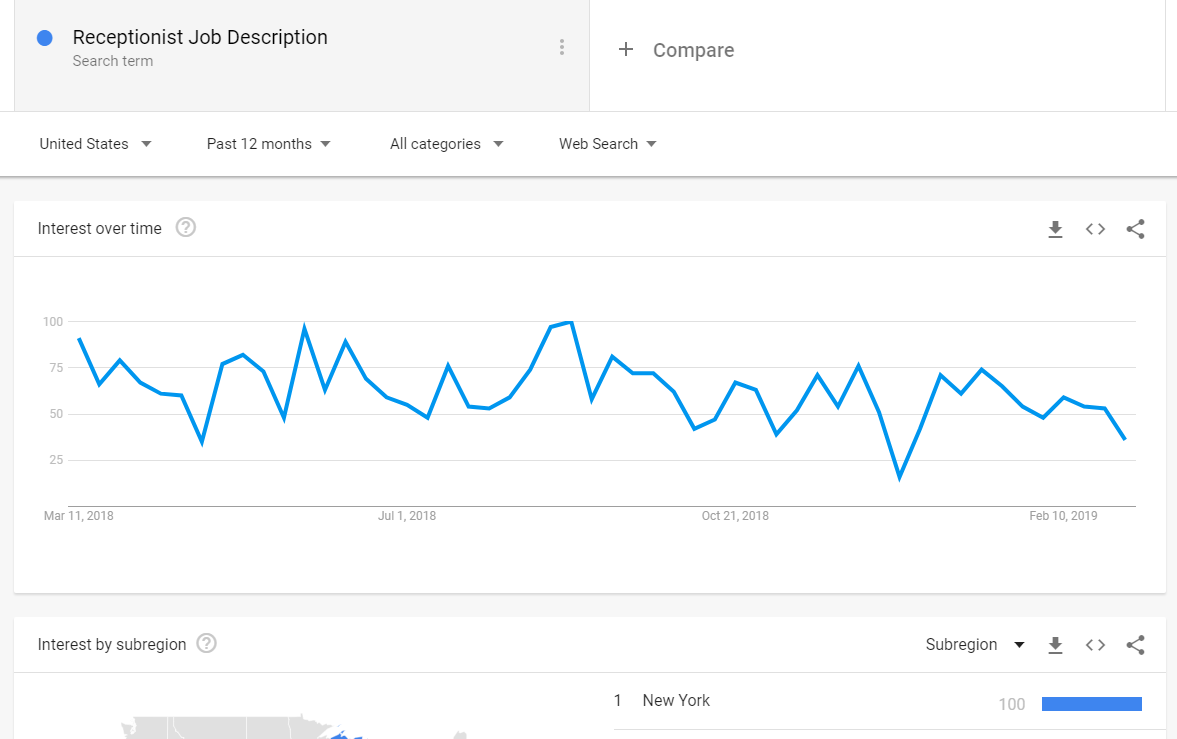This screenshot has height=739, width=1177.
Task: Open help for Interest over time
Action: [185, 227]
